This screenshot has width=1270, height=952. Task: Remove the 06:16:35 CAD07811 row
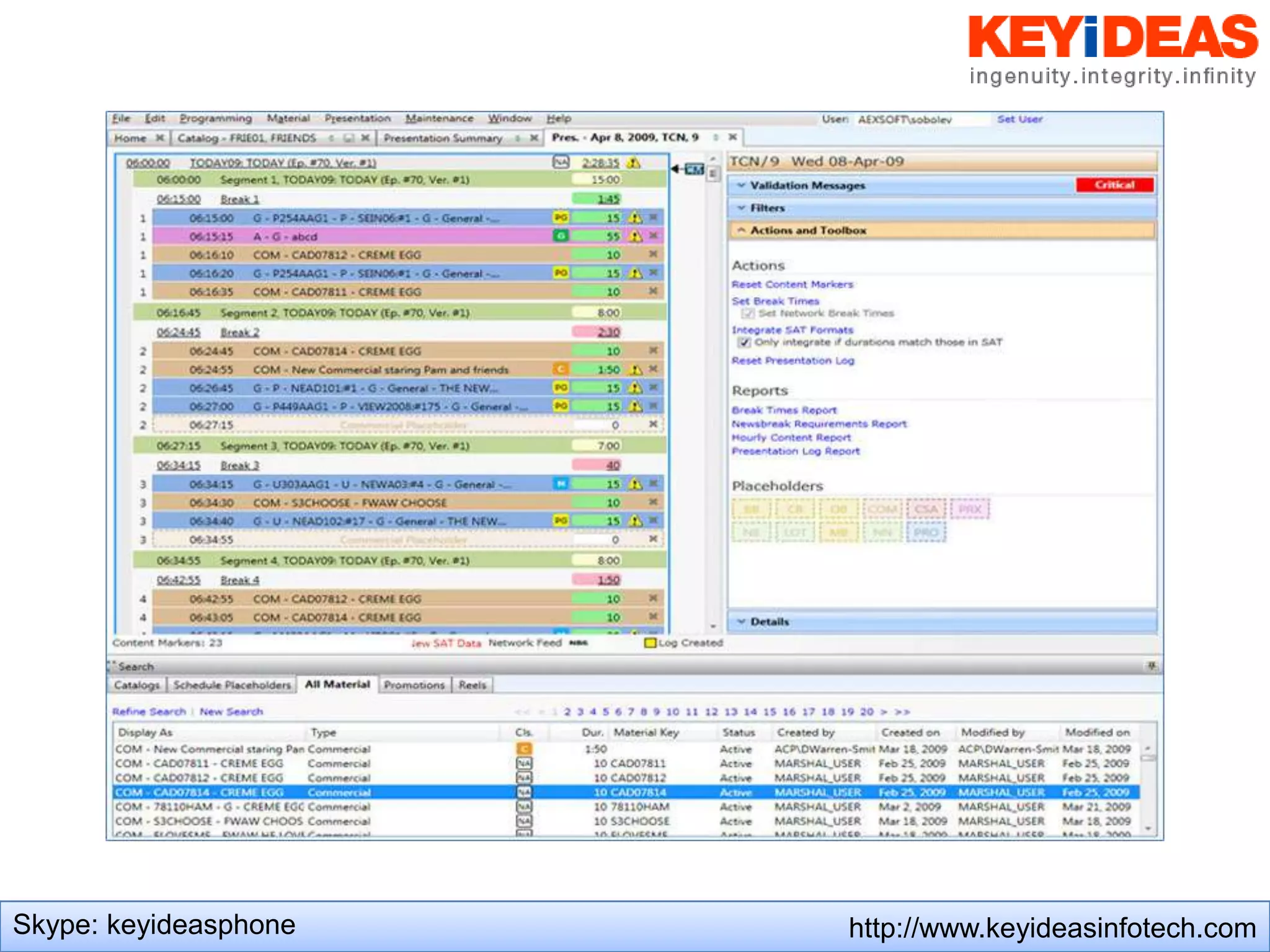tap(653, 291)
